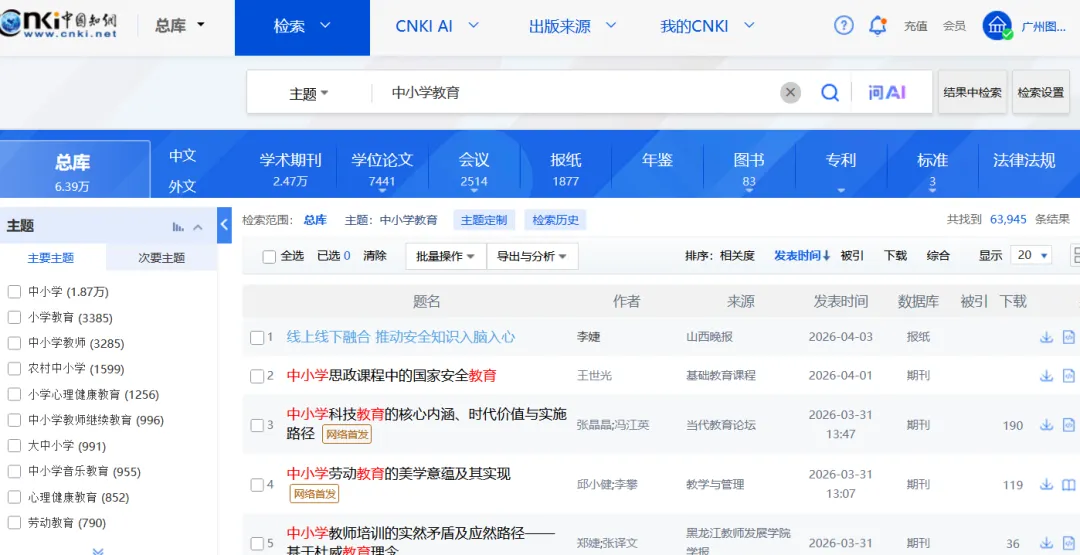Viewport: 1080px width, 555px height.
Task: Sort results by 下载
Action: 895,255
